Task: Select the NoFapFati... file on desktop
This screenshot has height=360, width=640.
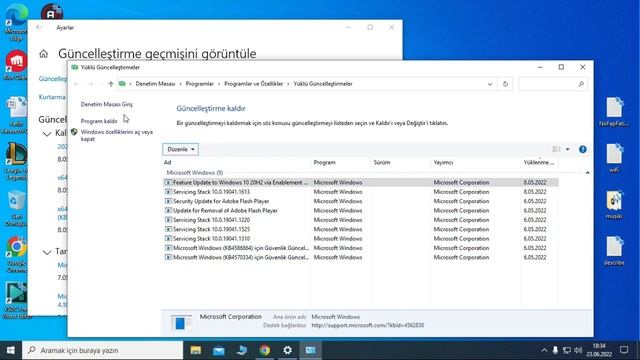Action: (614, 112)
